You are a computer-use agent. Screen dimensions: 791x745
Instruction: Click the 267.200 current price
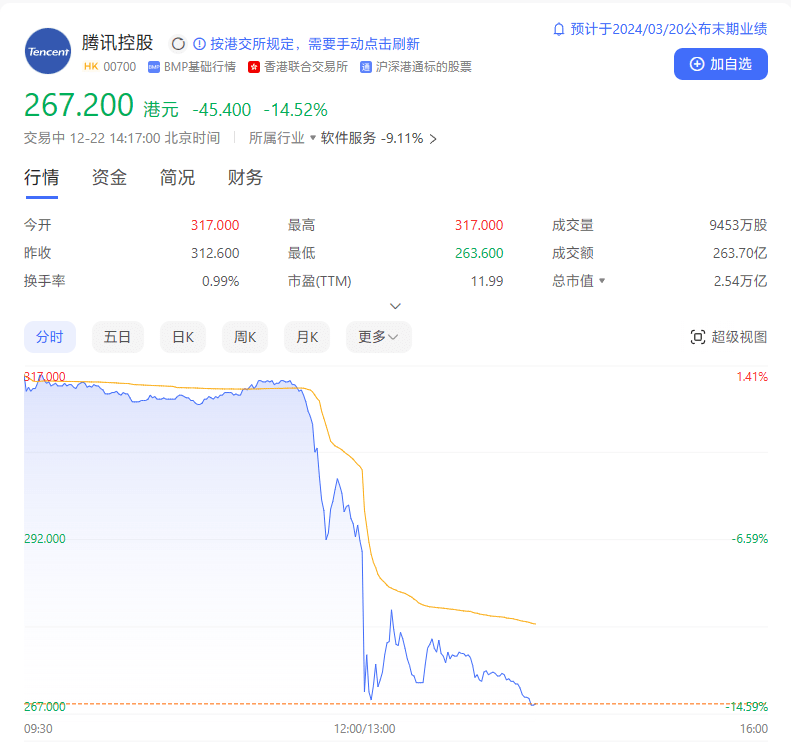[79, 105]
